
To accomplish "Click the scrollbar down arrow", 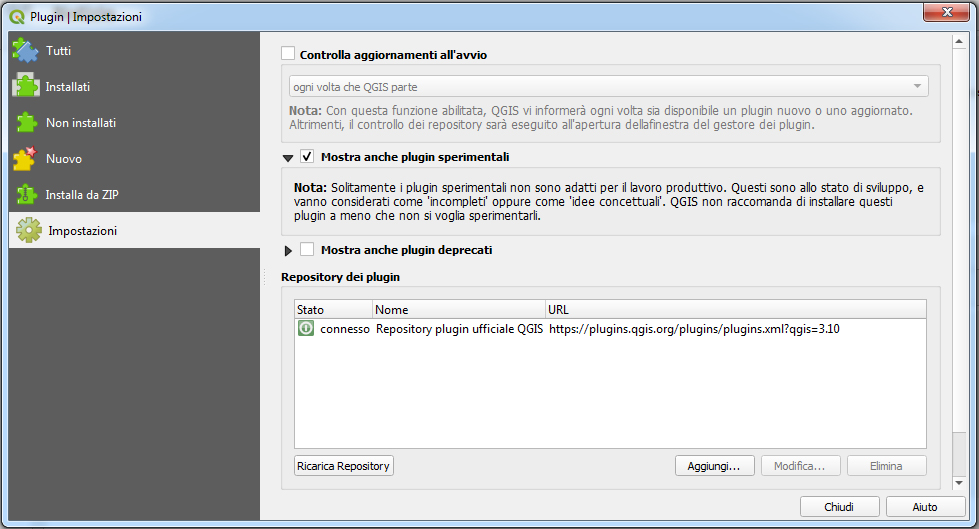I will pos(959,483).
